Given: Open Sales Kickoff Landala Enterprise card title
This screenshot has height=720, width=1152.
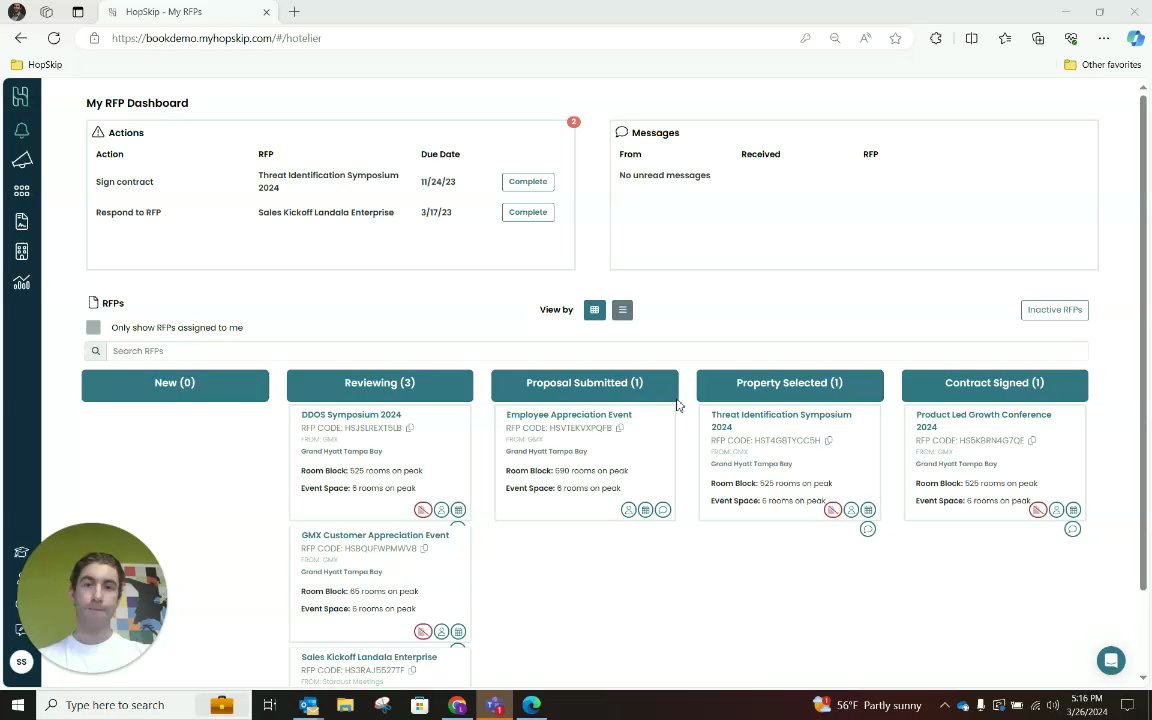Looking at the screenshot, I should [369, 657].
